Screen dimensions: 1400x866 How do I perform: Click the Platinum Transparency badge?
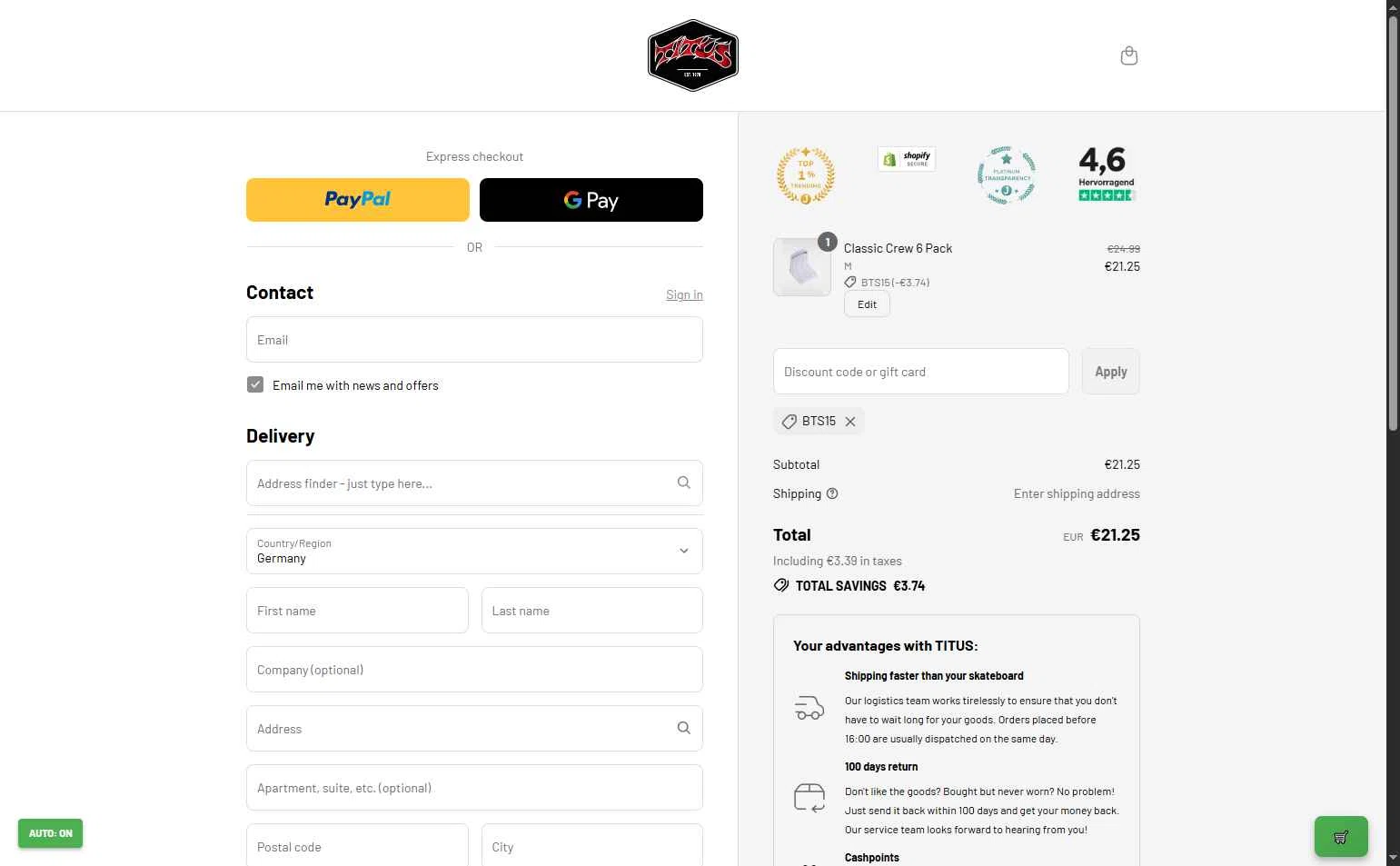click(1006, 174)
